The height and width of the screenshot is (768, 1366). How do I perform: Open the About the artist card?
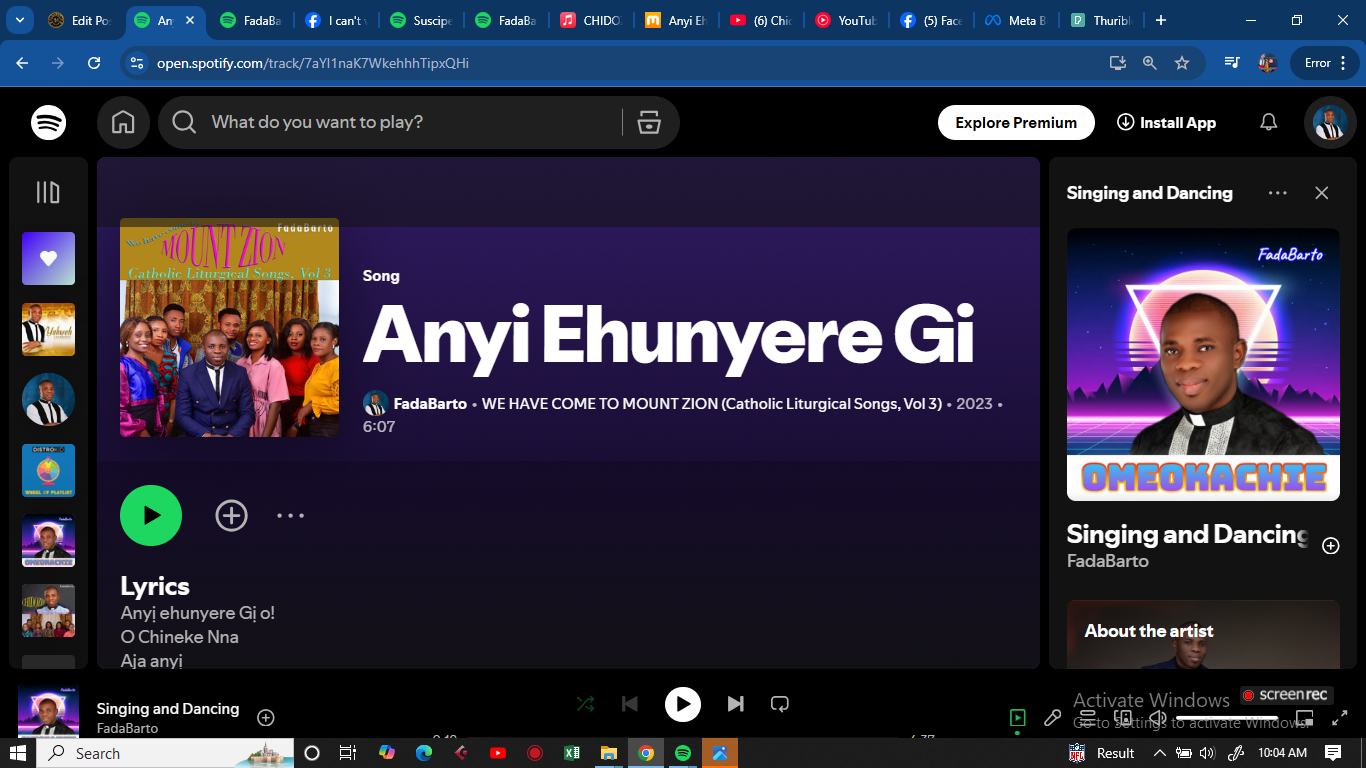1203,634
